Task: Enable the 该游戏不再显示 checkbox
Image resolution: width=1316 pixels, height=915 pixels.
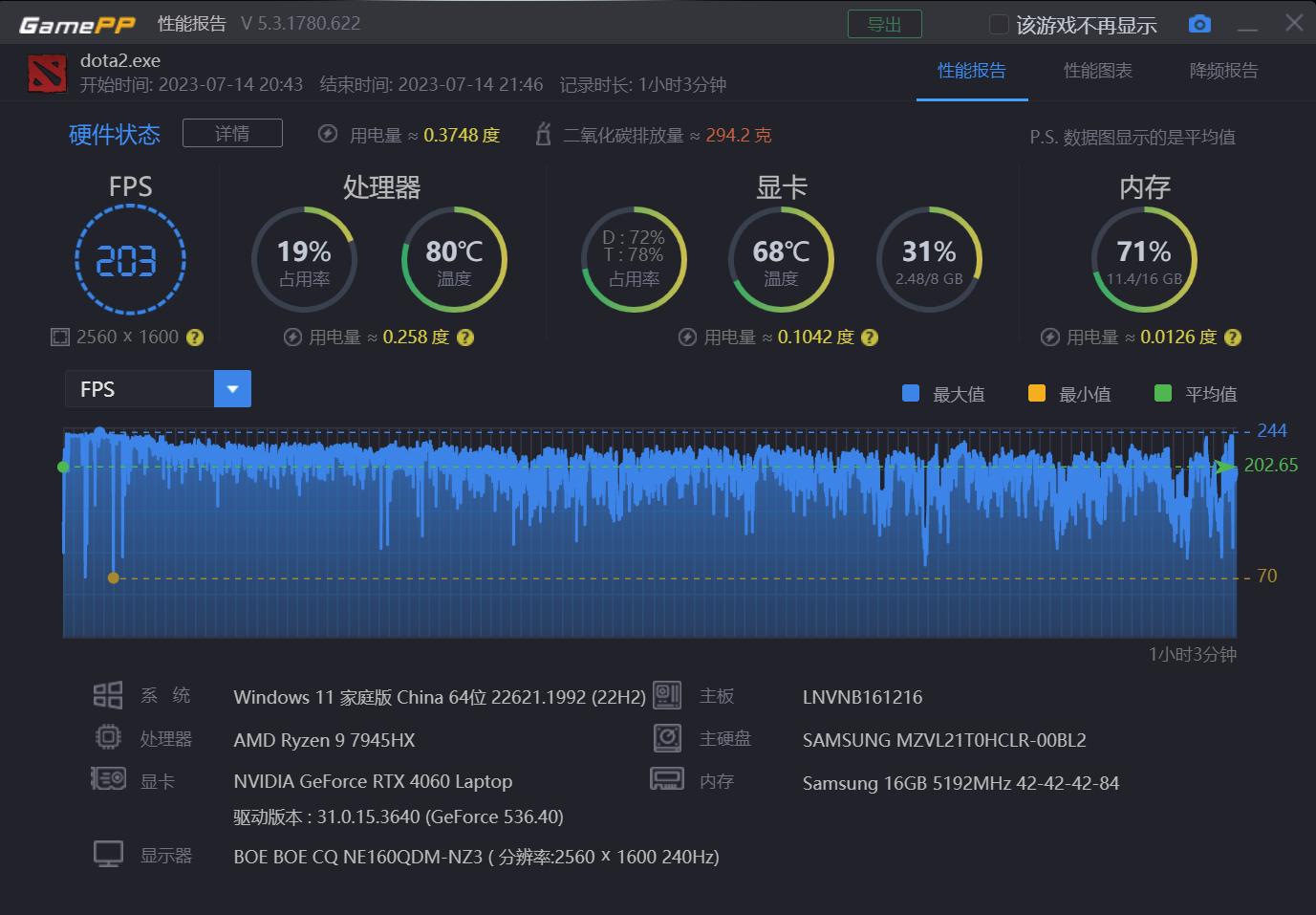Action: pyautogui.click(x=998, y=24)
